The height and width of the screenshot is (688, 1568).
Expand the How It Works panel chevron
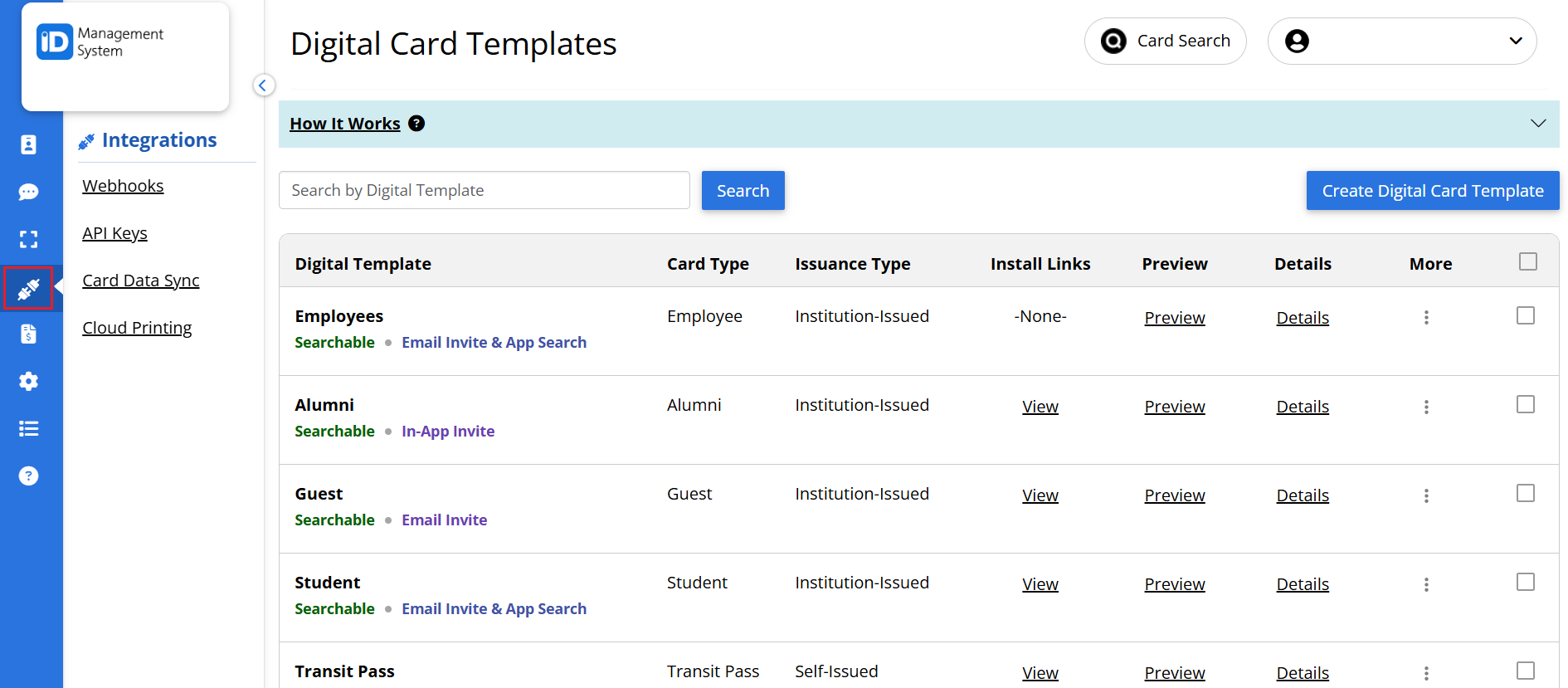point(1537,124)
